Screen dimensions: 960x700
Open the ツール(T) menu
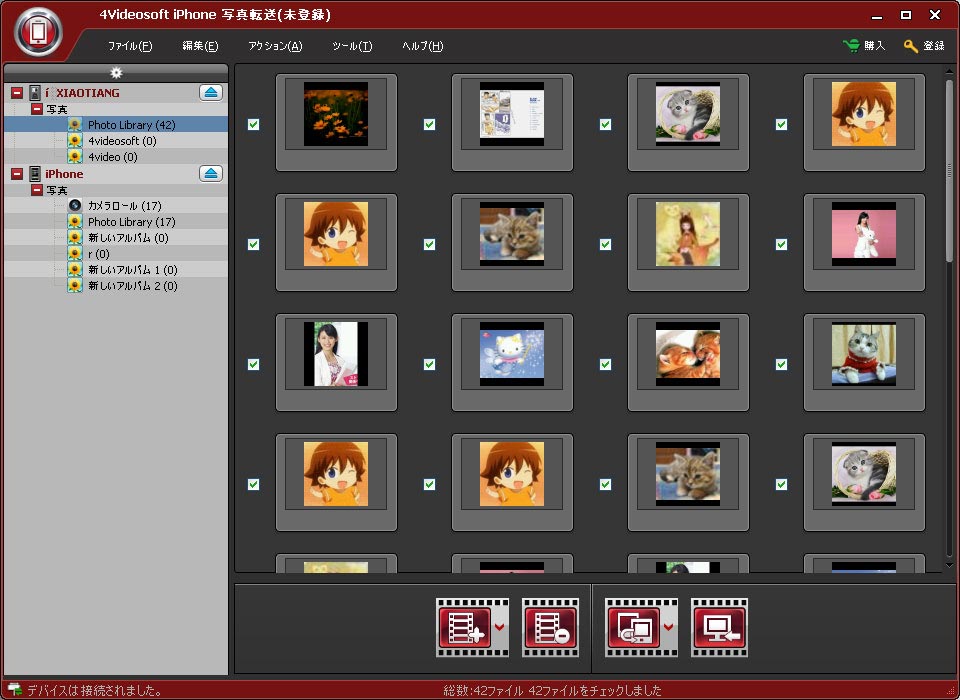pyautogui.click(x=352, y=46)
